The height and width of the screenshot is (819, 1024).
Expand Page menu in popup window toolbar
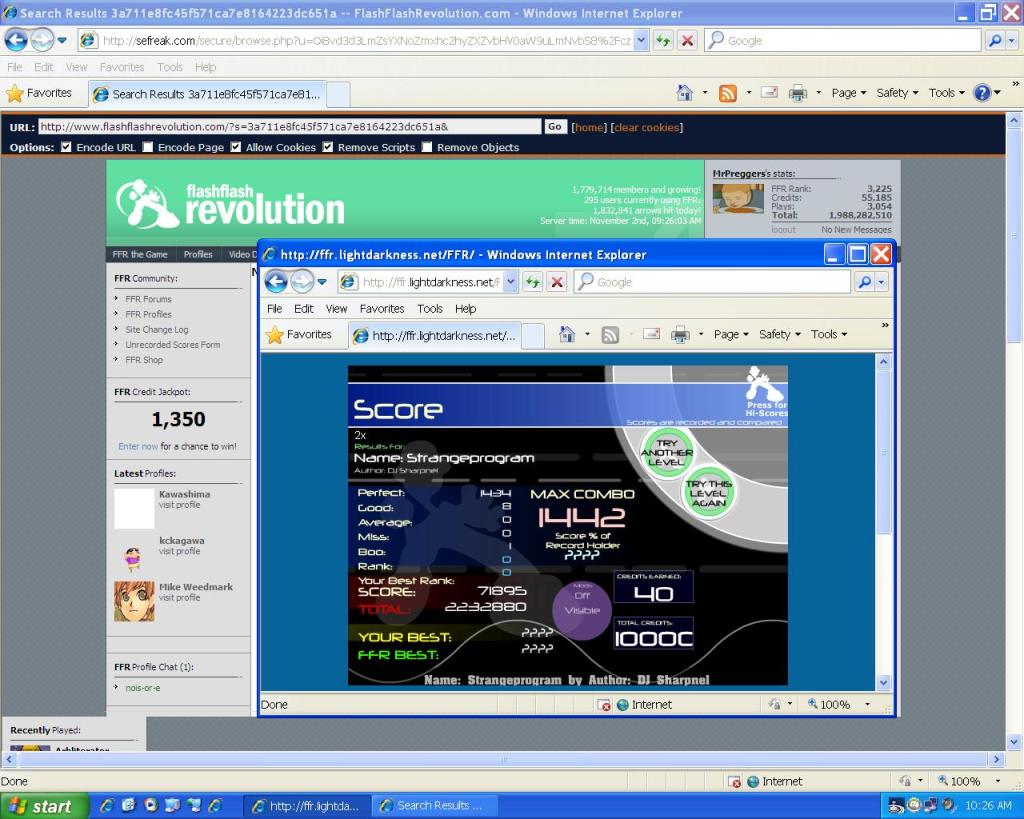point(731,334)
